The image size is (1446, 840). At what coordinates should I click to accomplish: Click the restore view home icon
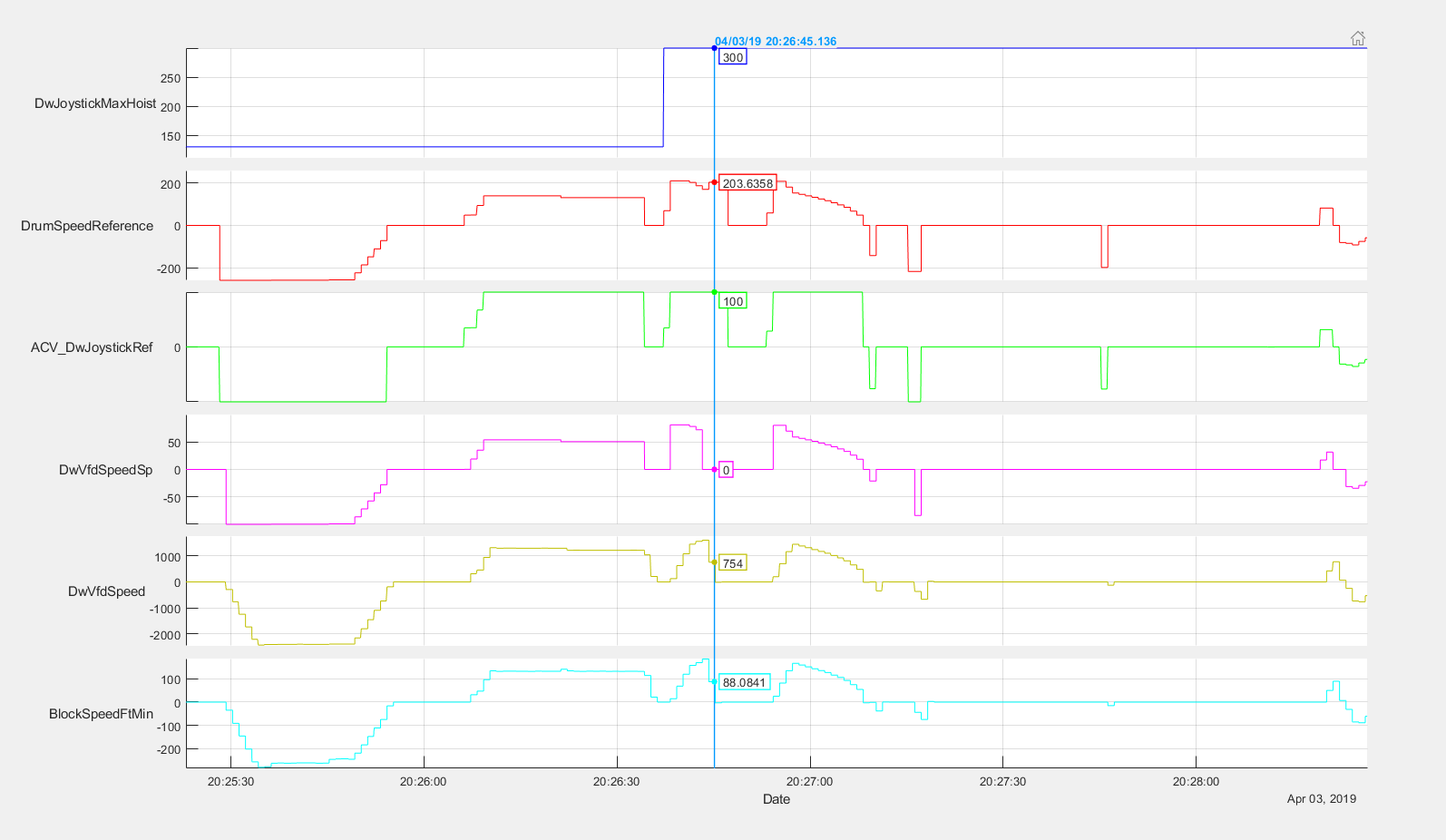pyautogui.click(x=1357, y=38)
